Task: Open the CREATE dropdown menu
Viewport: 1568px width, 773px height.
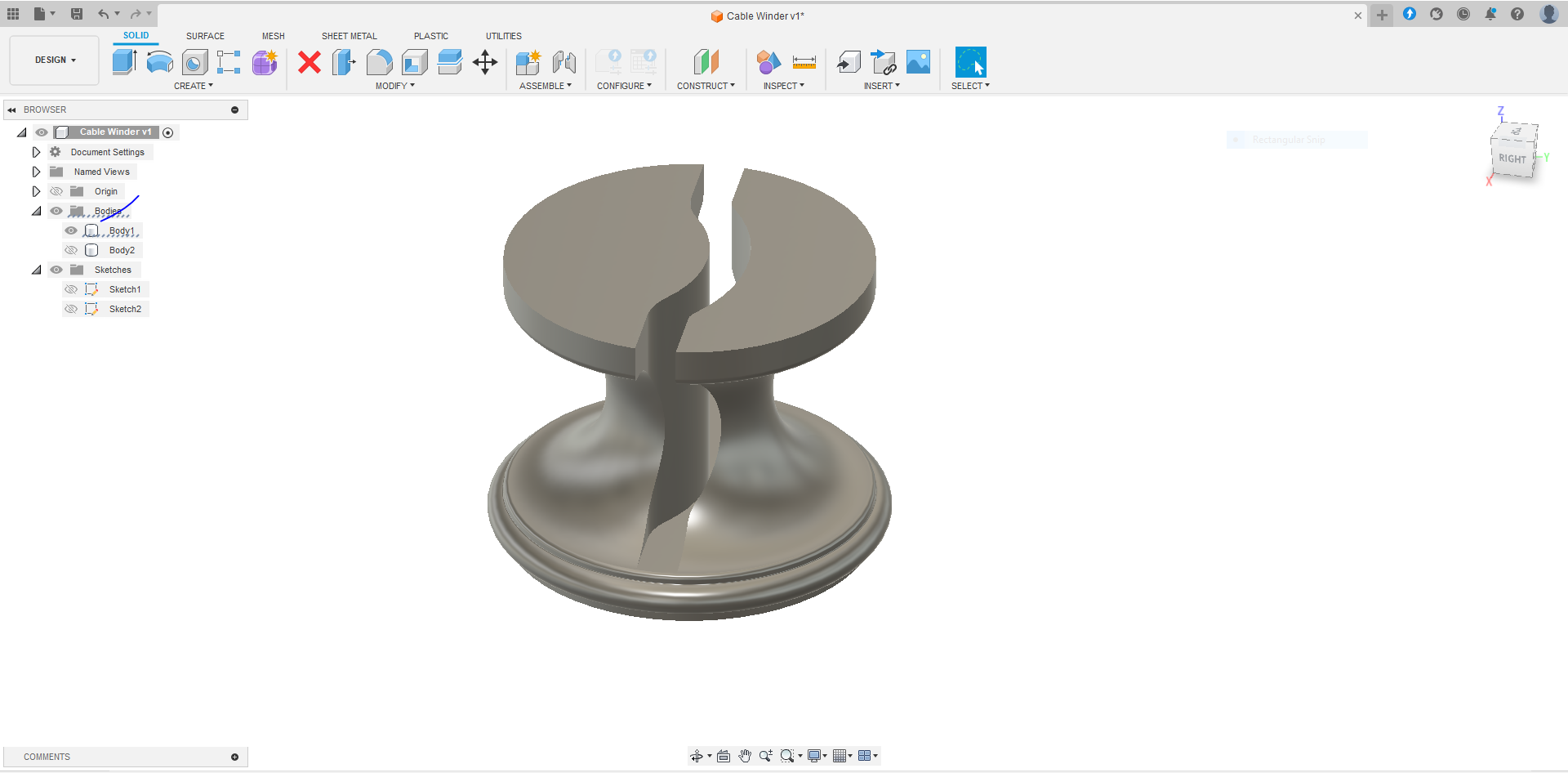Action: tap(194, 86)
